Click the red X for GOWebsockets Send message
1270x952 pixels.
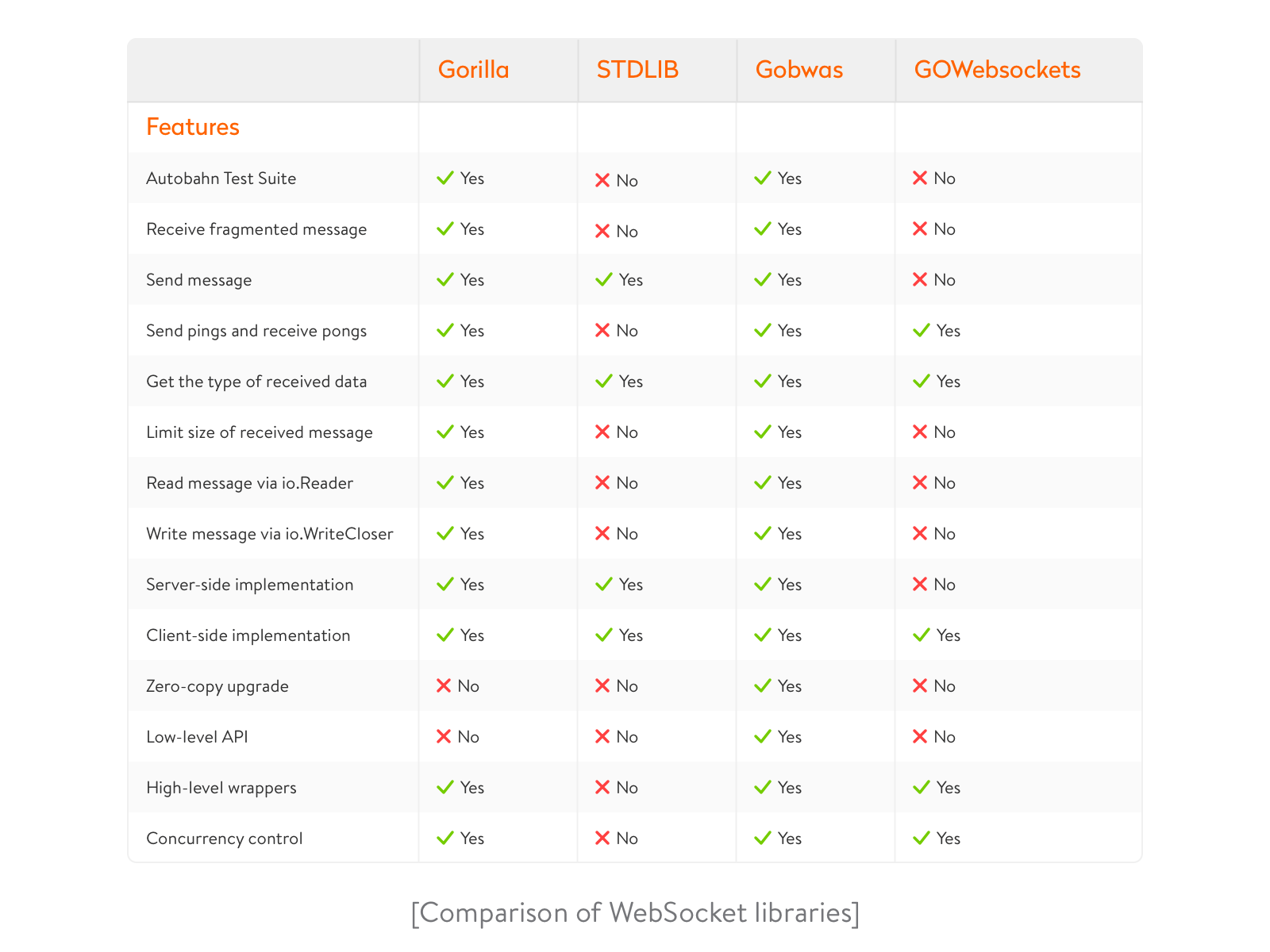(920, 279)
